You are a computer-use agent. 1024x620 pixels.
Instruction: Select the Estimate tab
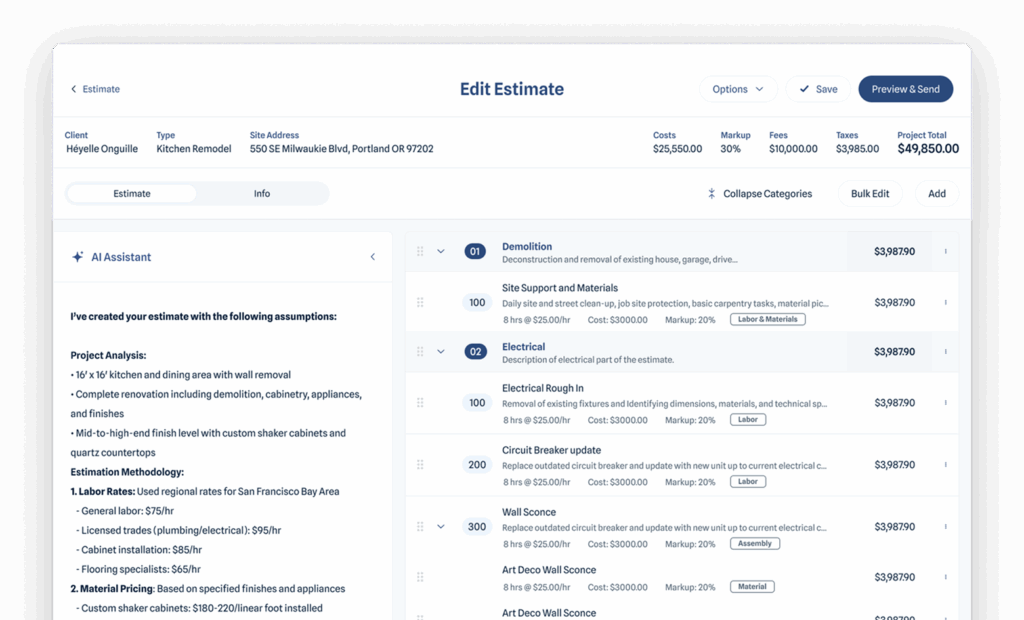(132, 194)
